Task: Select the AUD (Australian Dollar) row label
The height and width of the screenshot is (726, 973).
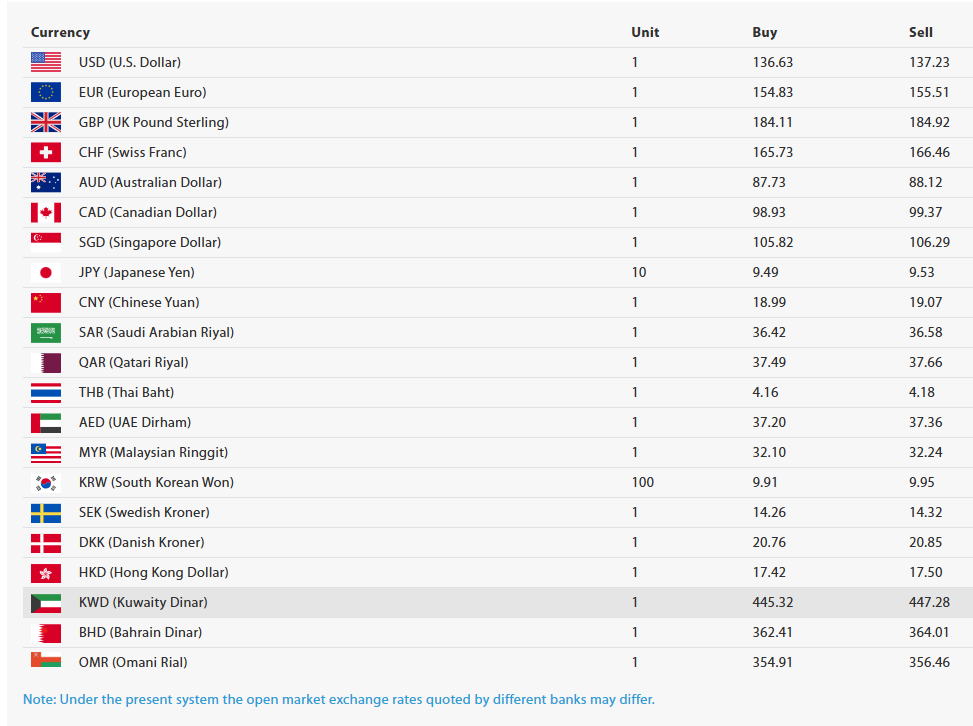Action: (150, 182)
